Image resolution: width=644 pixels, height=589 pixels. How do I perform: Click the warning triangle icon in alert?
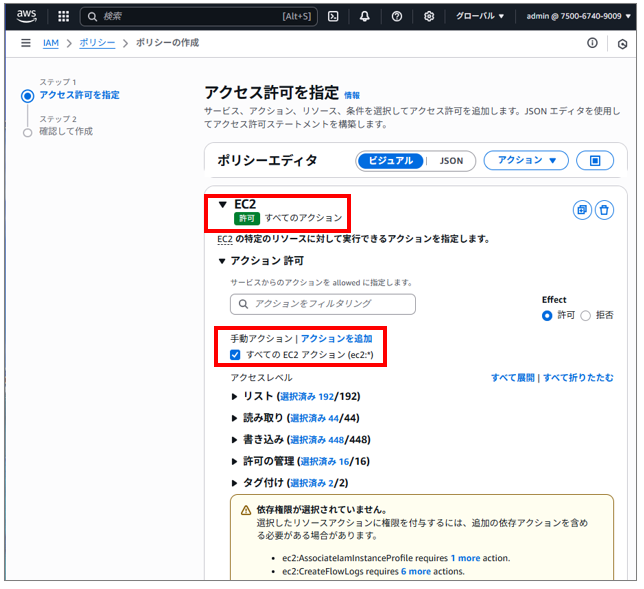tap(246, 510)
